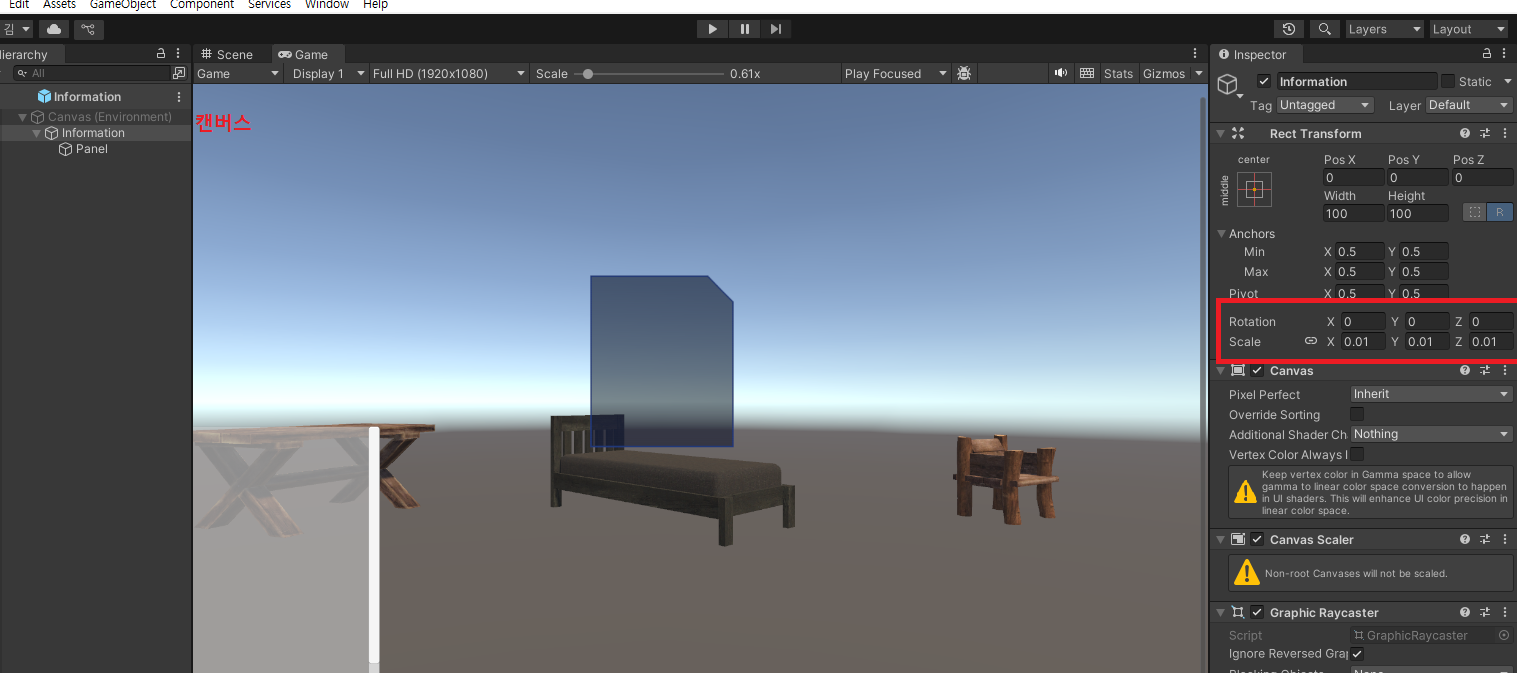
Task: Click the Hierarchy search-by-type icon
Action: (x=179, y=73)
